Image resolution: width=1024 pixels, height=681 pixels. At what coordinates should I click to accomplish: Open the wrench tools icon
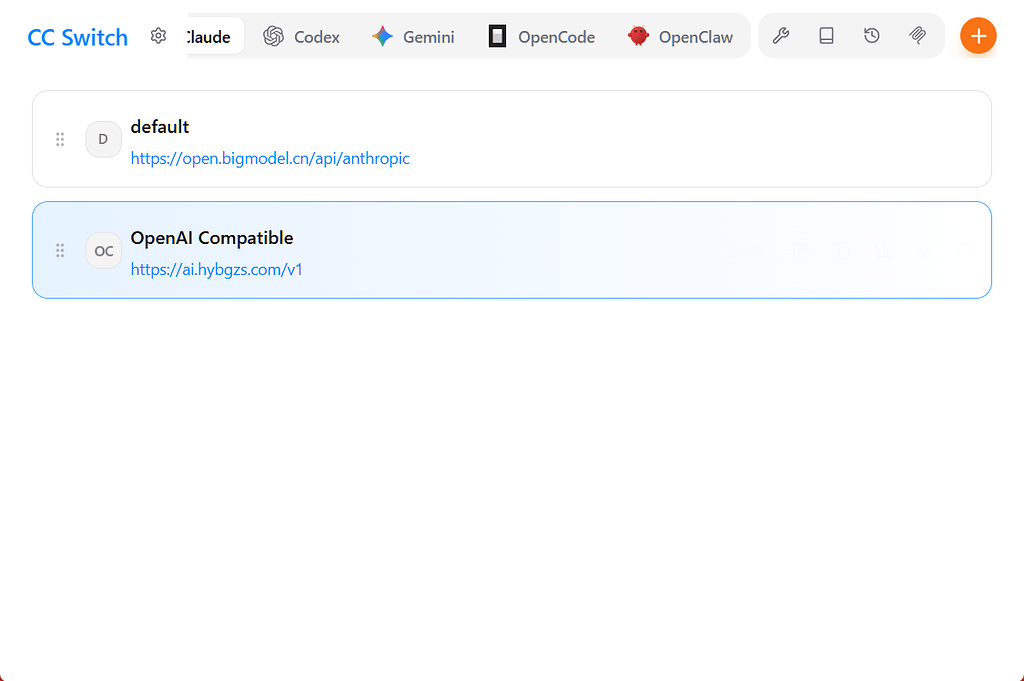coord(781,35)
